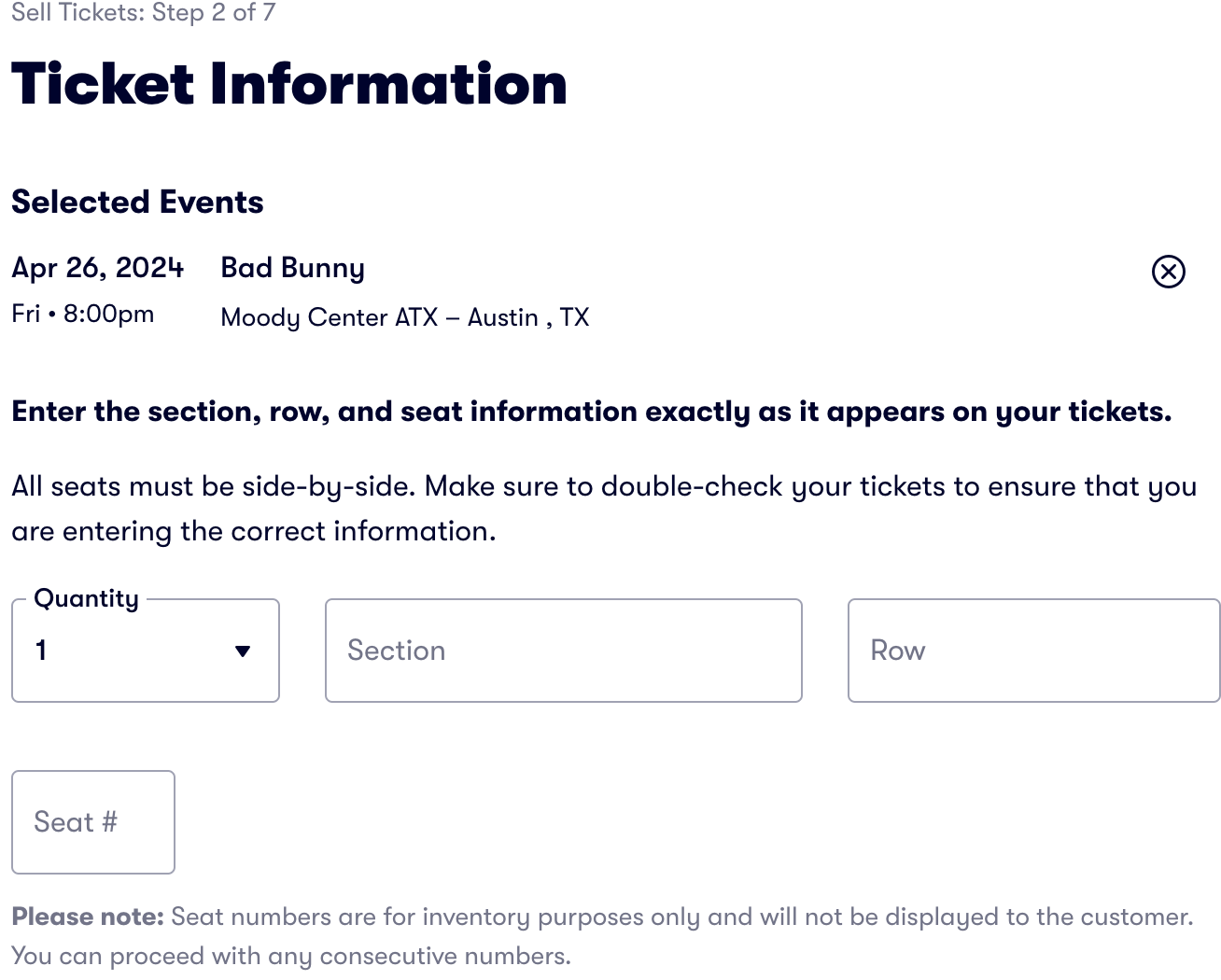Image resolution: width=1221 pixels, height=980 pixels.
Task: Click the dropdown arrow inside the Quantity box
Action: (242, 651)
